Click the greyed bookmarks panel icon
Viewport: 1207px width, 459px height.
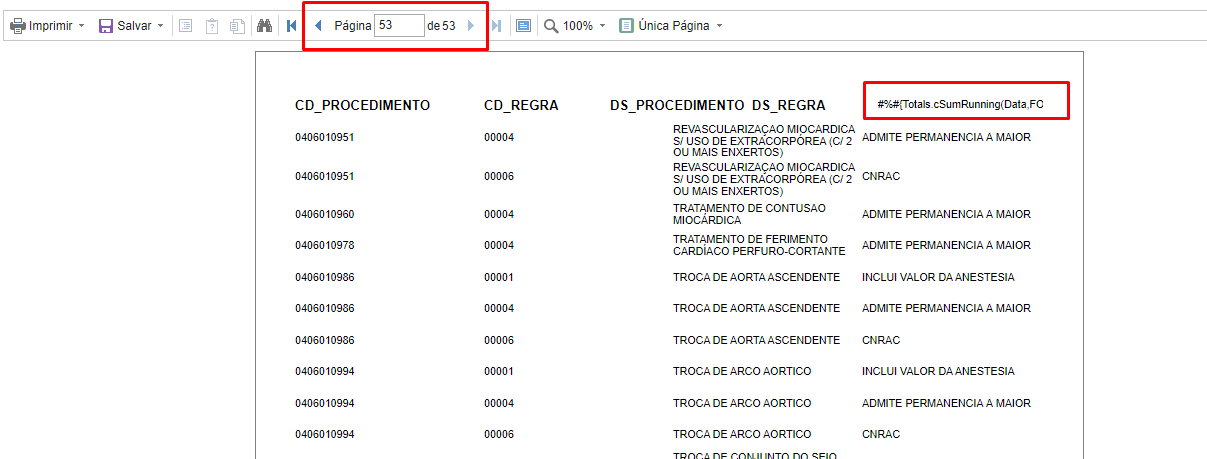pyautogui.click(x=186, y=26)
